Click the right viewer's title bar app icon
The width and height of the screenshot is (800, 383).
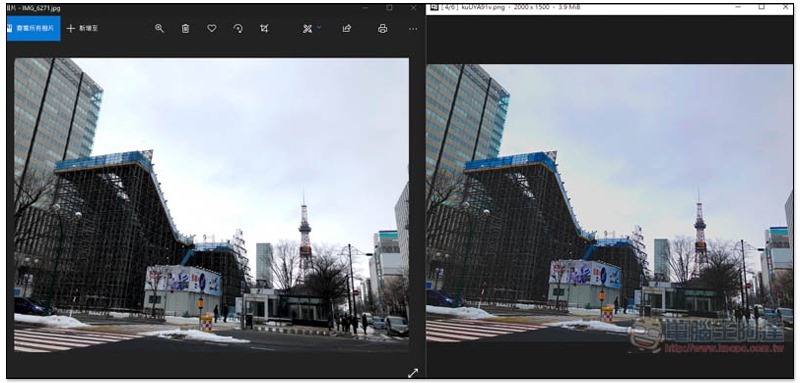coord(434,7)
